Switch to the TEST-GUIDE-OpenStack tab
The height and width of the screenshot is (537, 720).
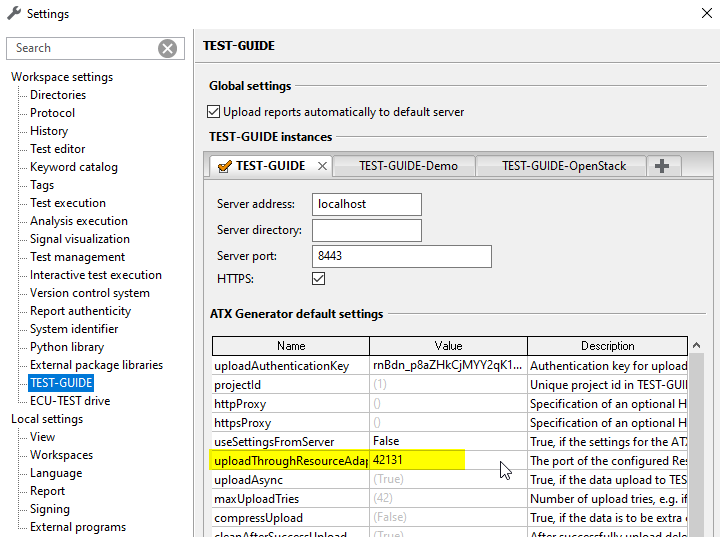pos(563,166)
